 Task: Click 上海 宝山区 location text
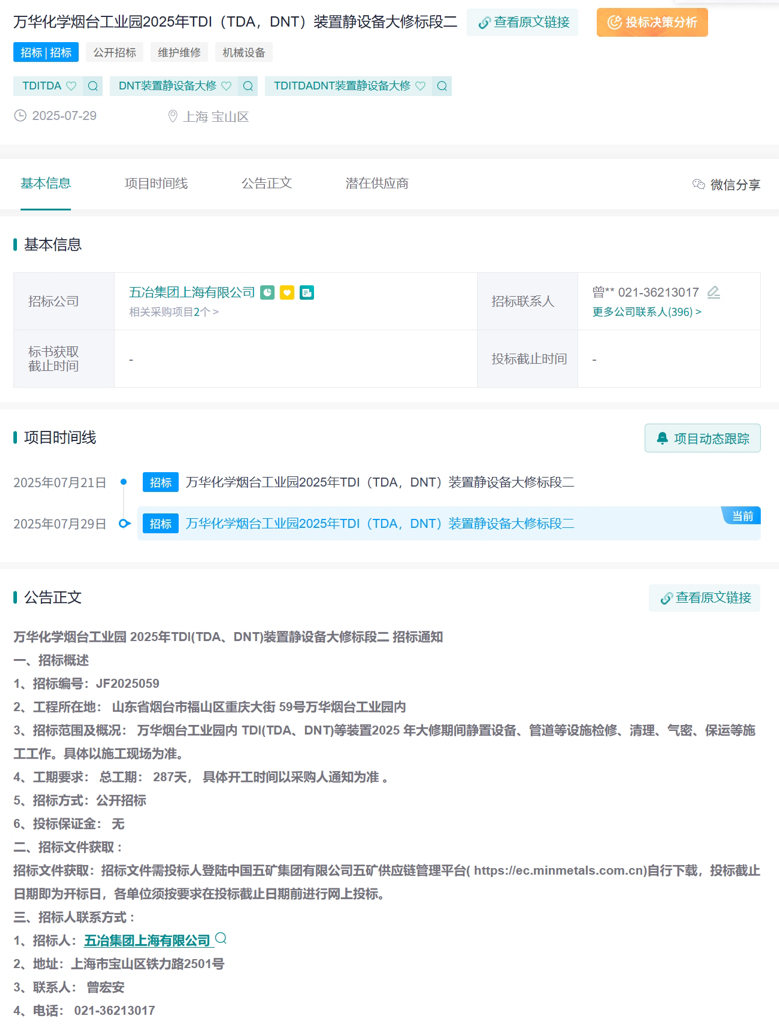(x=216, y=116)
